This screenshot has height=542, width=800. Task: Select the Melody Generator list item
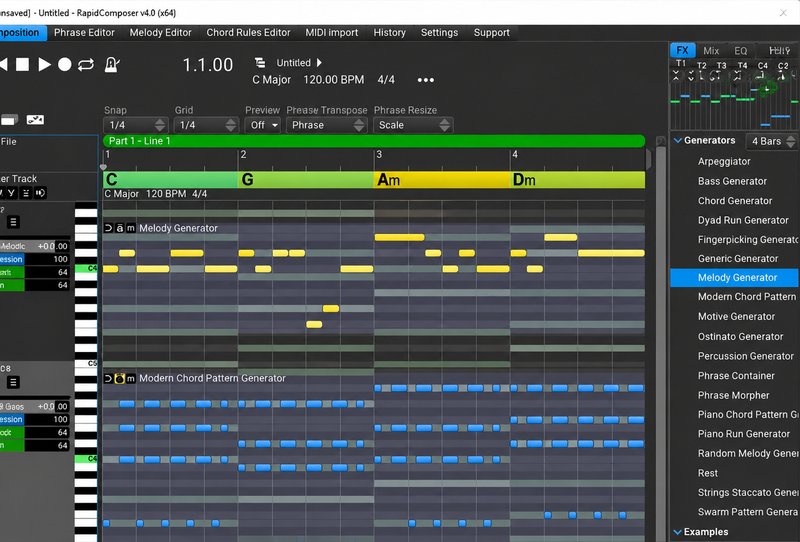click(734, 278)
